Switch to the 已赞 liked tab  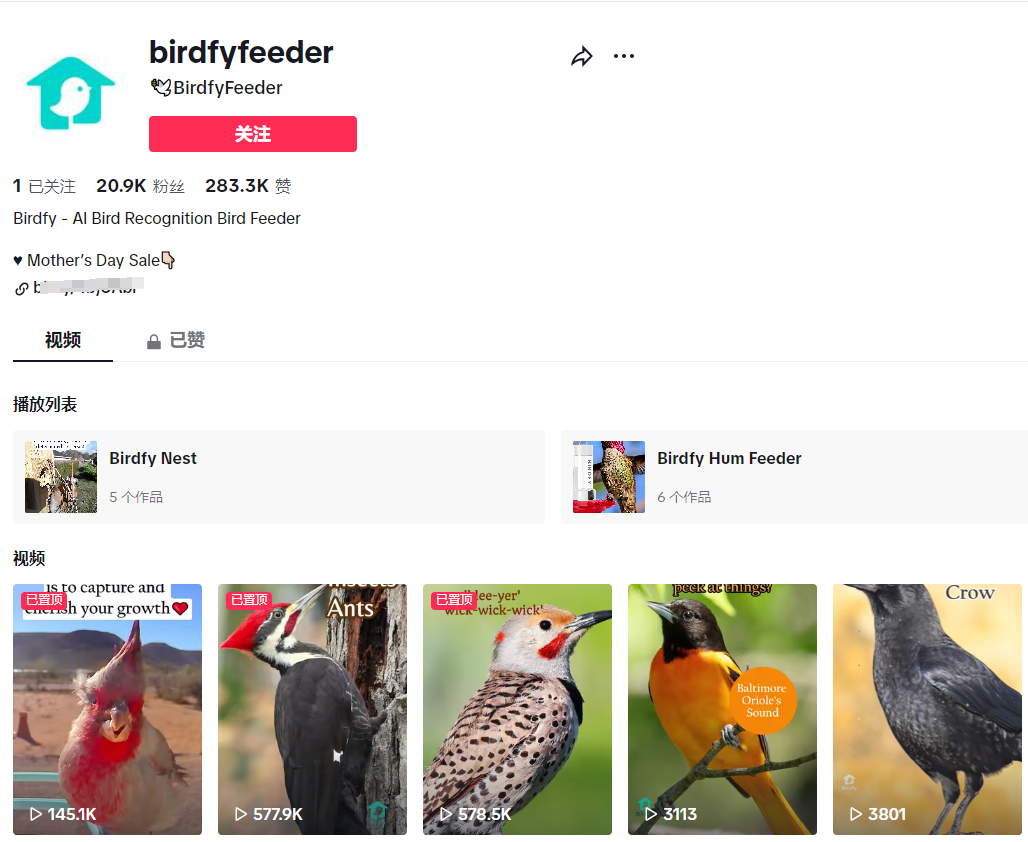[175, 340]
